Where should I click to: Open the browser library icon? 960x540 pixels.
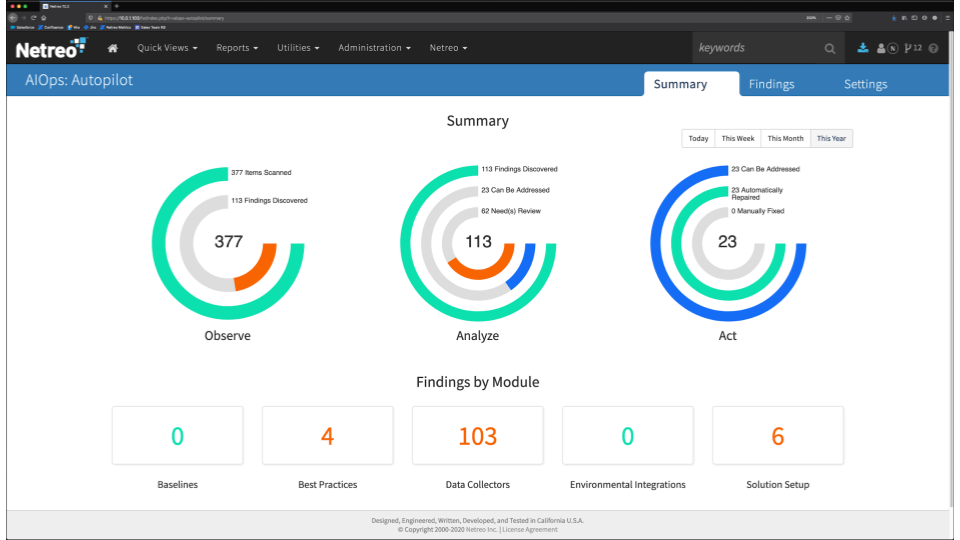point(904,18)
